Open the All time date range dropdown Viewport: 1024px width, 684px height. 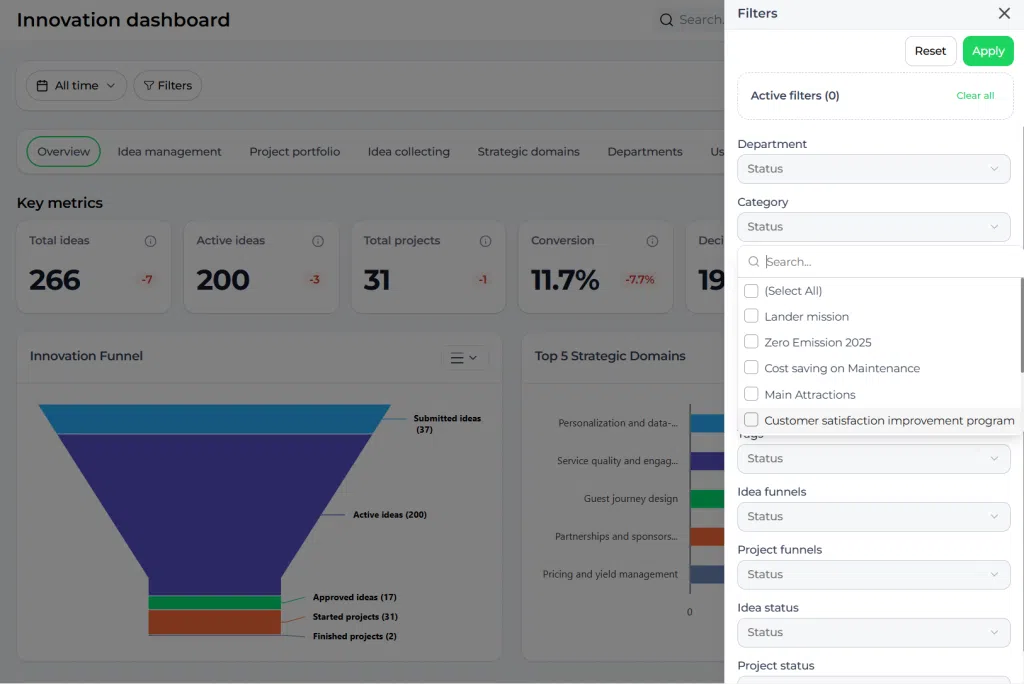click(x=76, y=86)
